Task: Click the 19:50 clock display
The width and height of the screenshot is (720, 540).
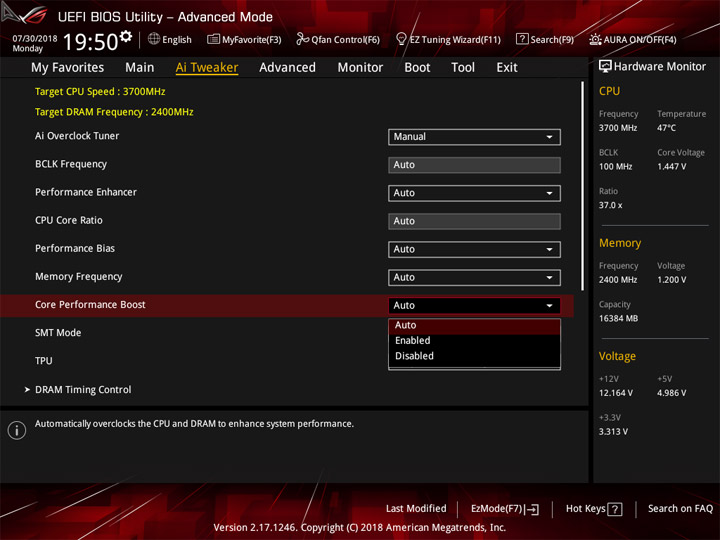Action: [x=90, y=42]
